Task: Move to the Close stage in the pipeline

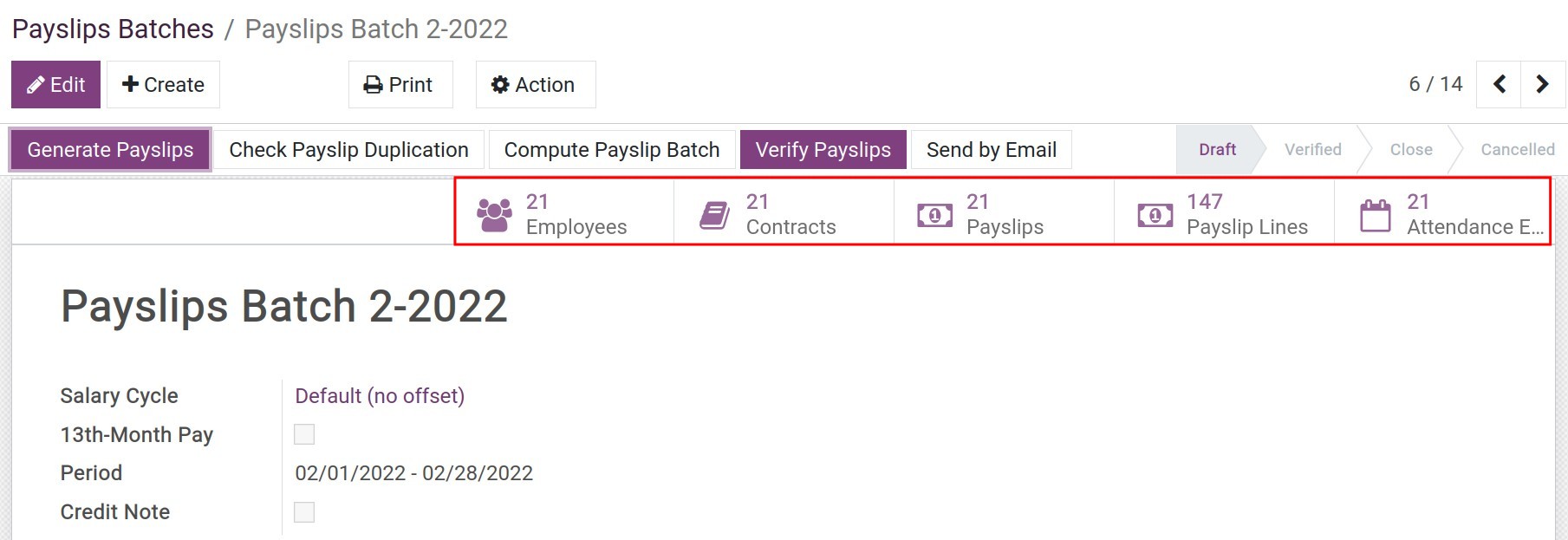Action: tap(1410, 149)
